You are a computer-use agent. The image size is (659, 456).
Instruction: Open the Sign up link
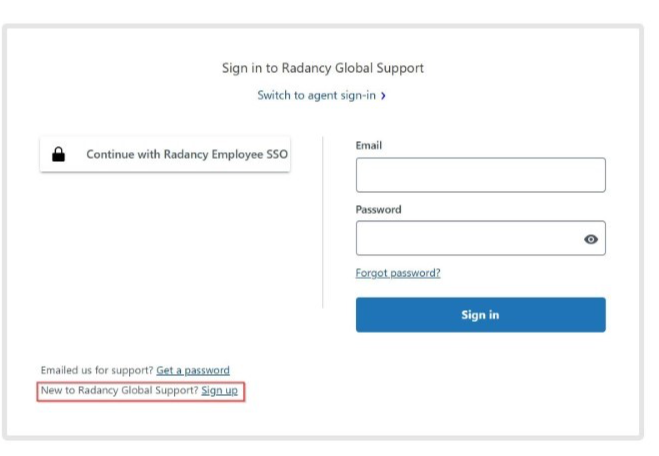point(219,390)
